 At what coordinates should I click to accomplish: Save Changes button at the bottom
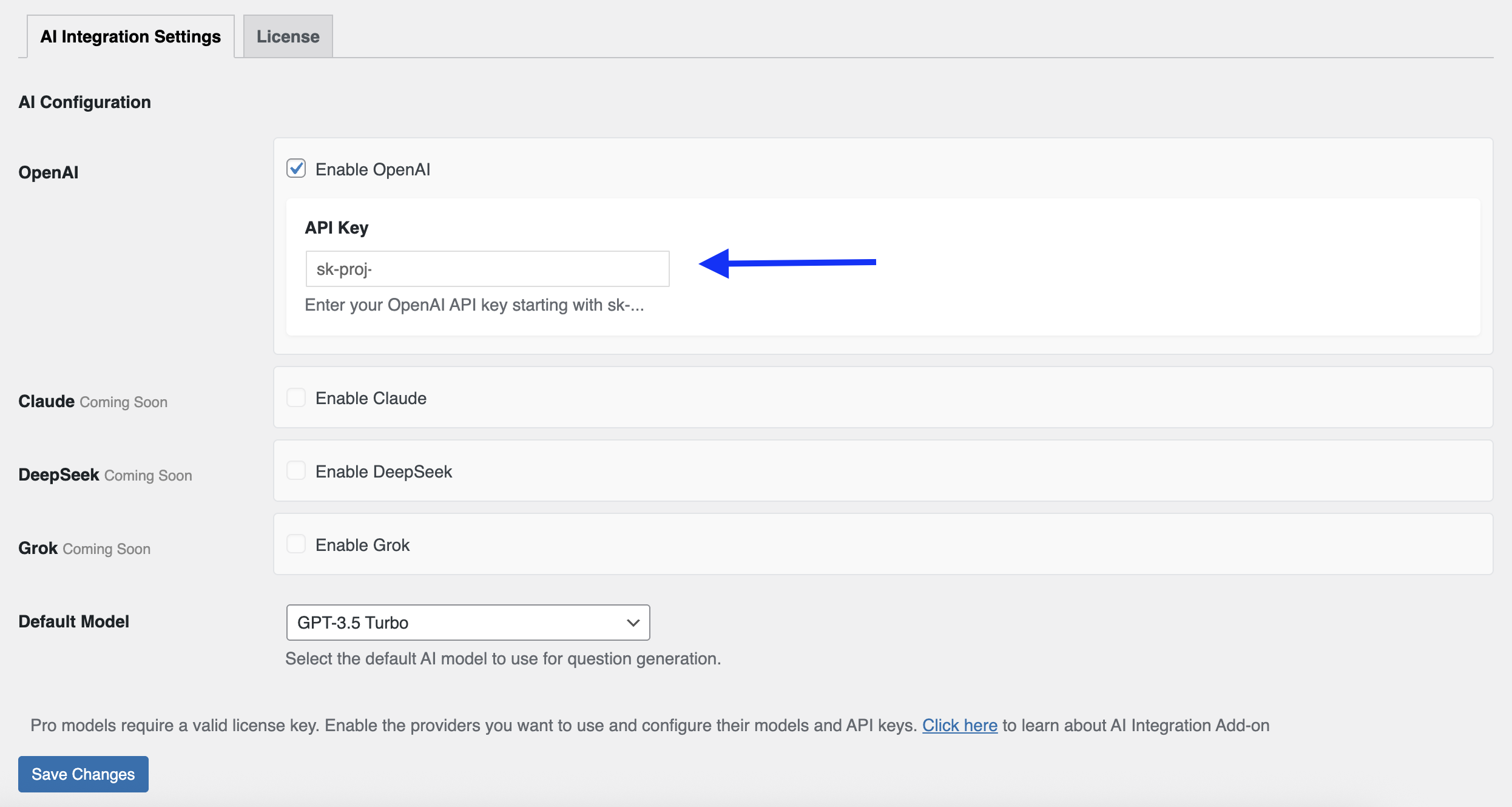click(x=83, y=774)
